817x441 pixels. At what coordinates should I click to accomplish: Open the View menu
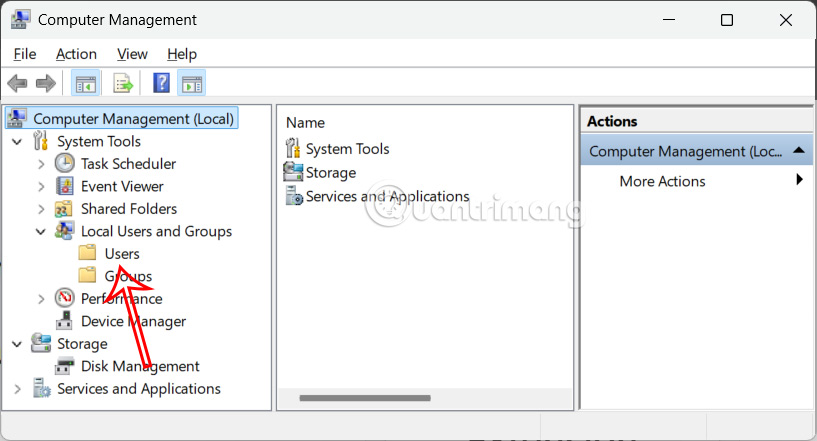click(x=132, y=54)
